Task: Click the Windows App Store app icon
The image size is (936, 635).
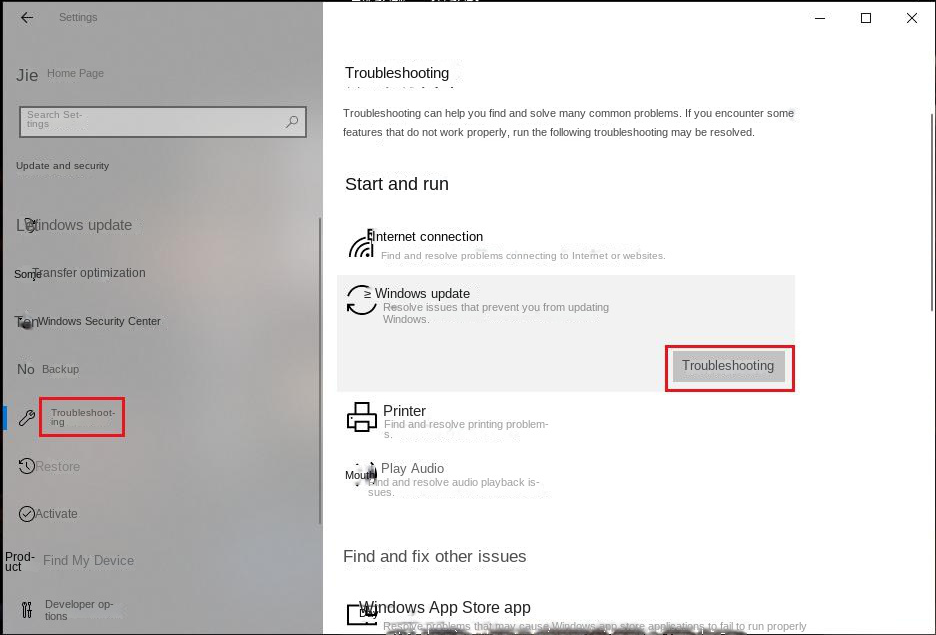Action: [x=362, y=614]
